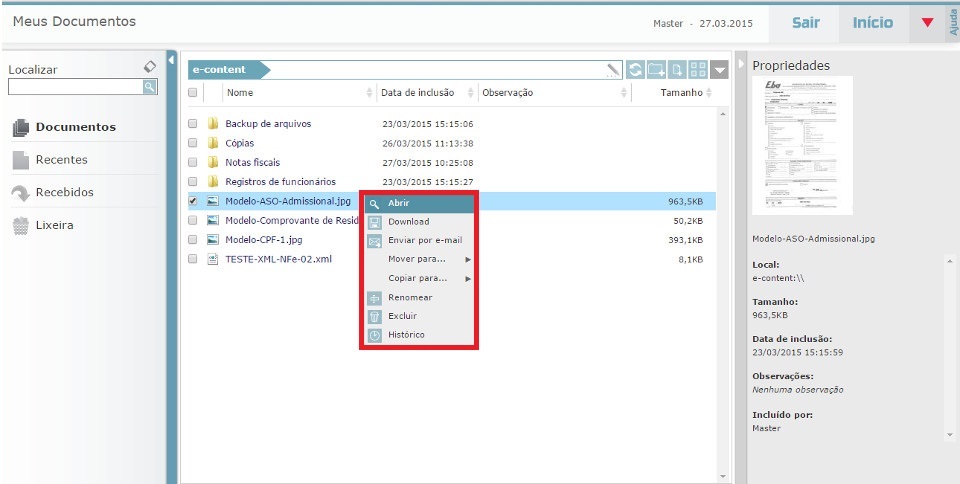
Task: Uncheck the Modelo-ASO-Admissional.jpg checkbox
Action: (x=193, y=201)
